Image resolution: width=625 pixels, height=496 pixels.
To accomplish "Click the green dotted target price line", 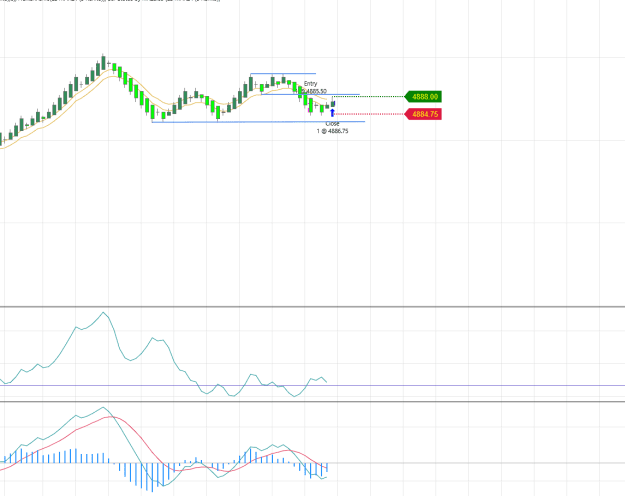I will [368, 96].
